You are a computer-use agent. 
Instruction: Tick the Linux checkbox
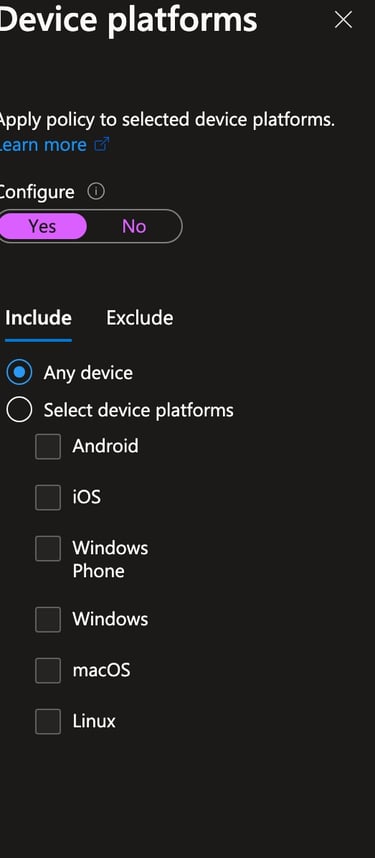click(48, 721)
